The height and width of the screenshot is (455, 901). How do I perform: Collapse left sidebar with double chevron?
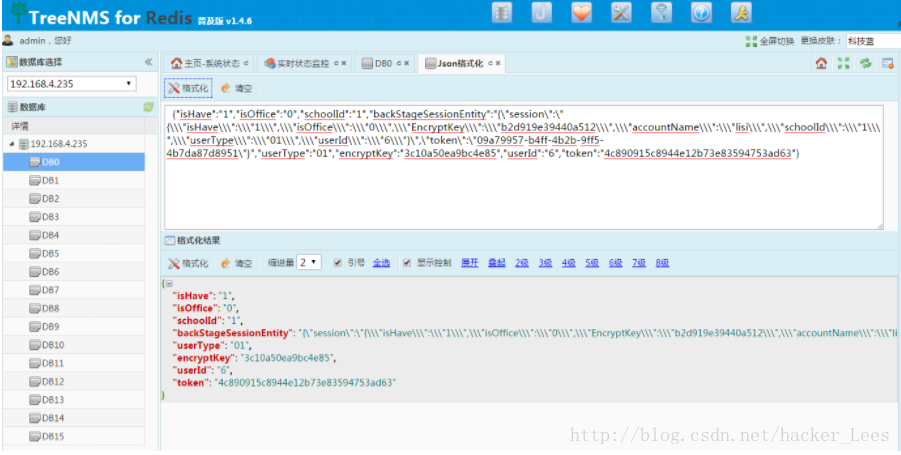148,62
